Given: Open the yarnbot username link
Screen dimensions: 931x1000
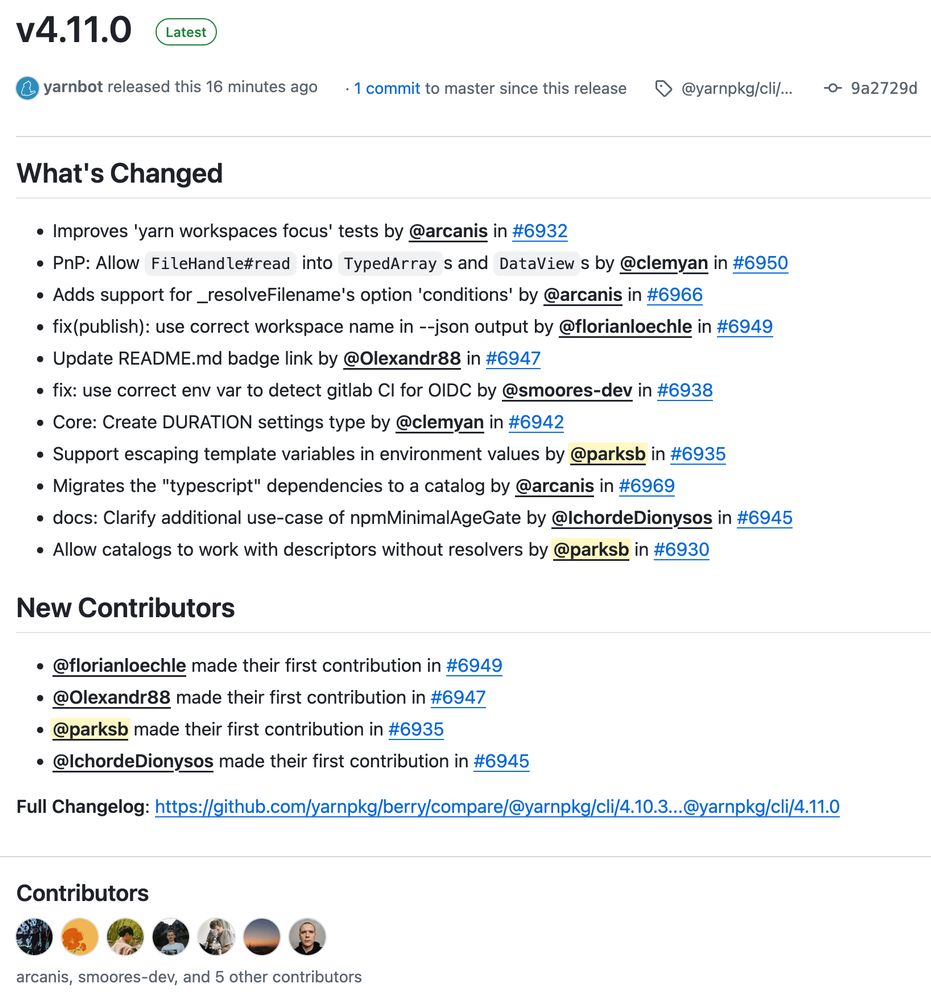Looking at the screenshot, I should tap(73, 87).
